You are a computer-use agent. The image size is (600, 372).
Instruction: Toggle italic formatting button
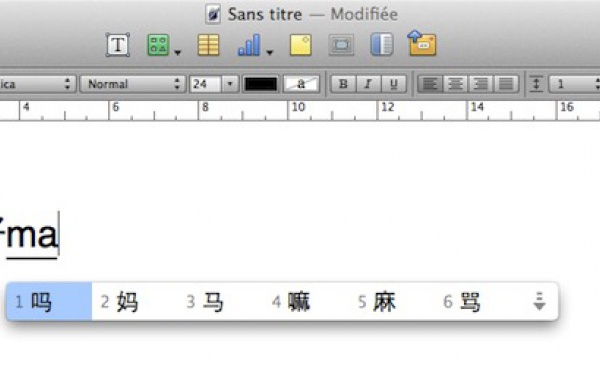pos(368,84)
